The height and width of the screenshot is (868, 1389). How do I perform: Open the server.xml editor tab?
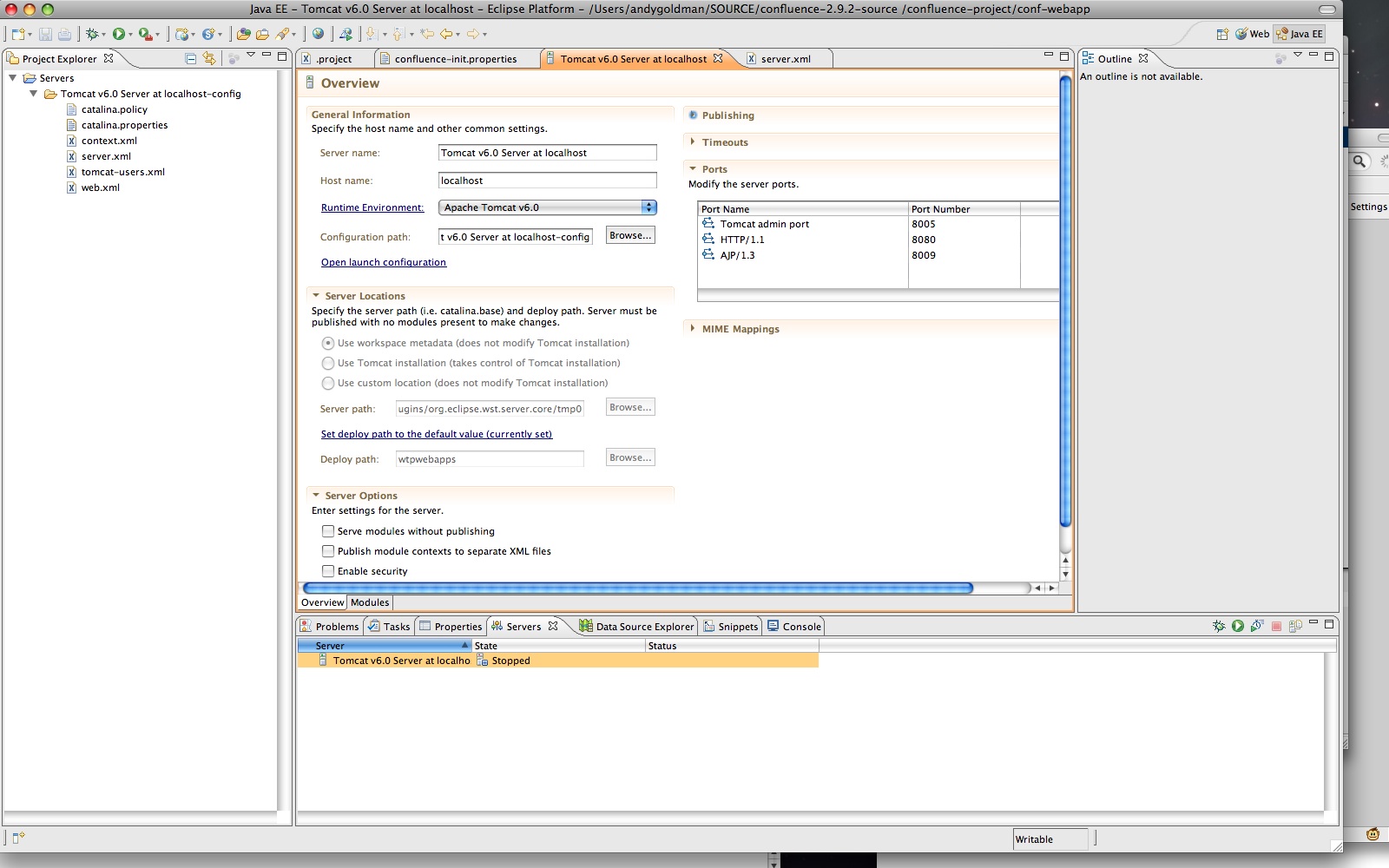(x=785, y=59)
